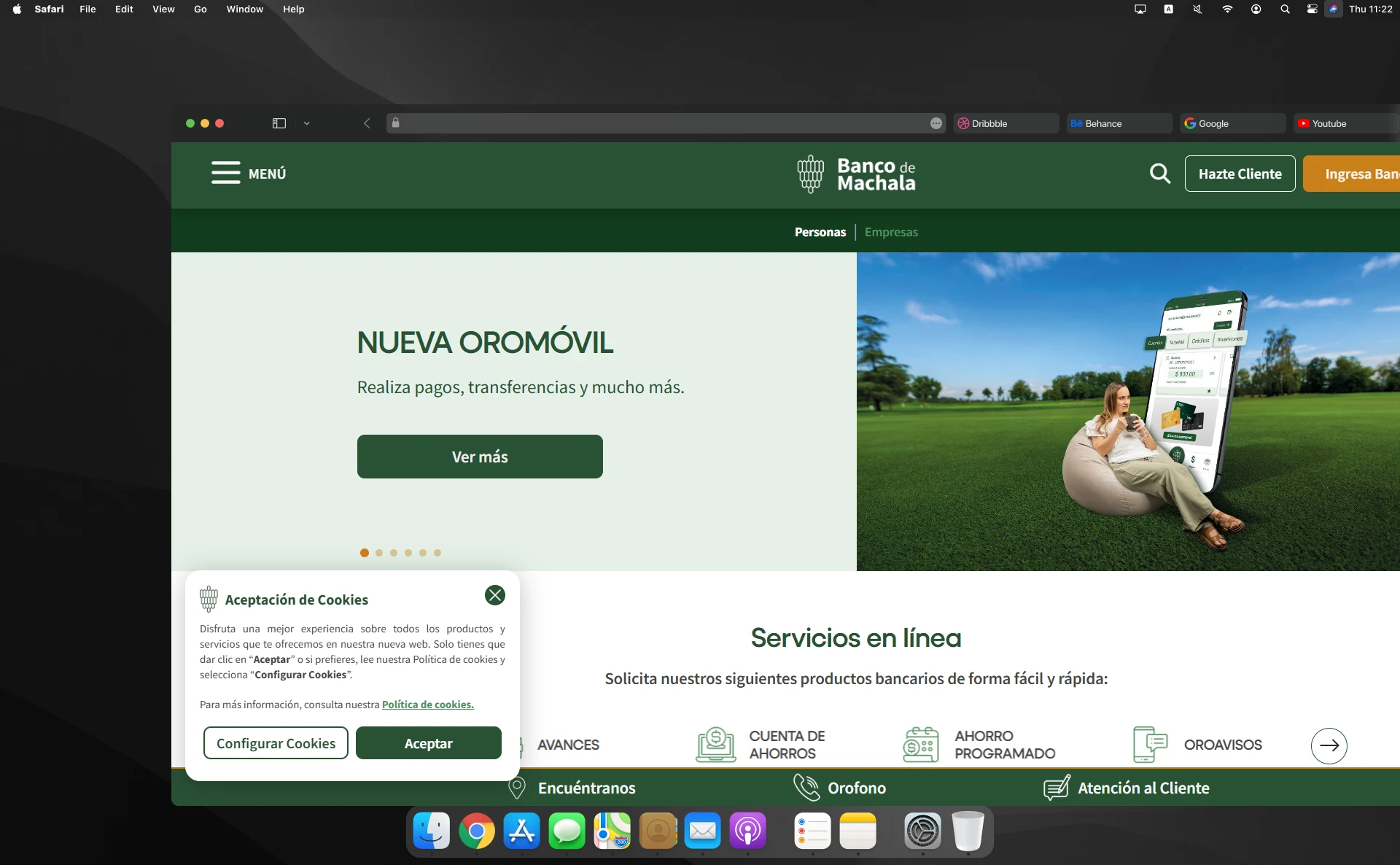Image resolution: width=1400 pixels, height=865 pixels.
Task: Open Trash from the dock
Action: [968, 831]
